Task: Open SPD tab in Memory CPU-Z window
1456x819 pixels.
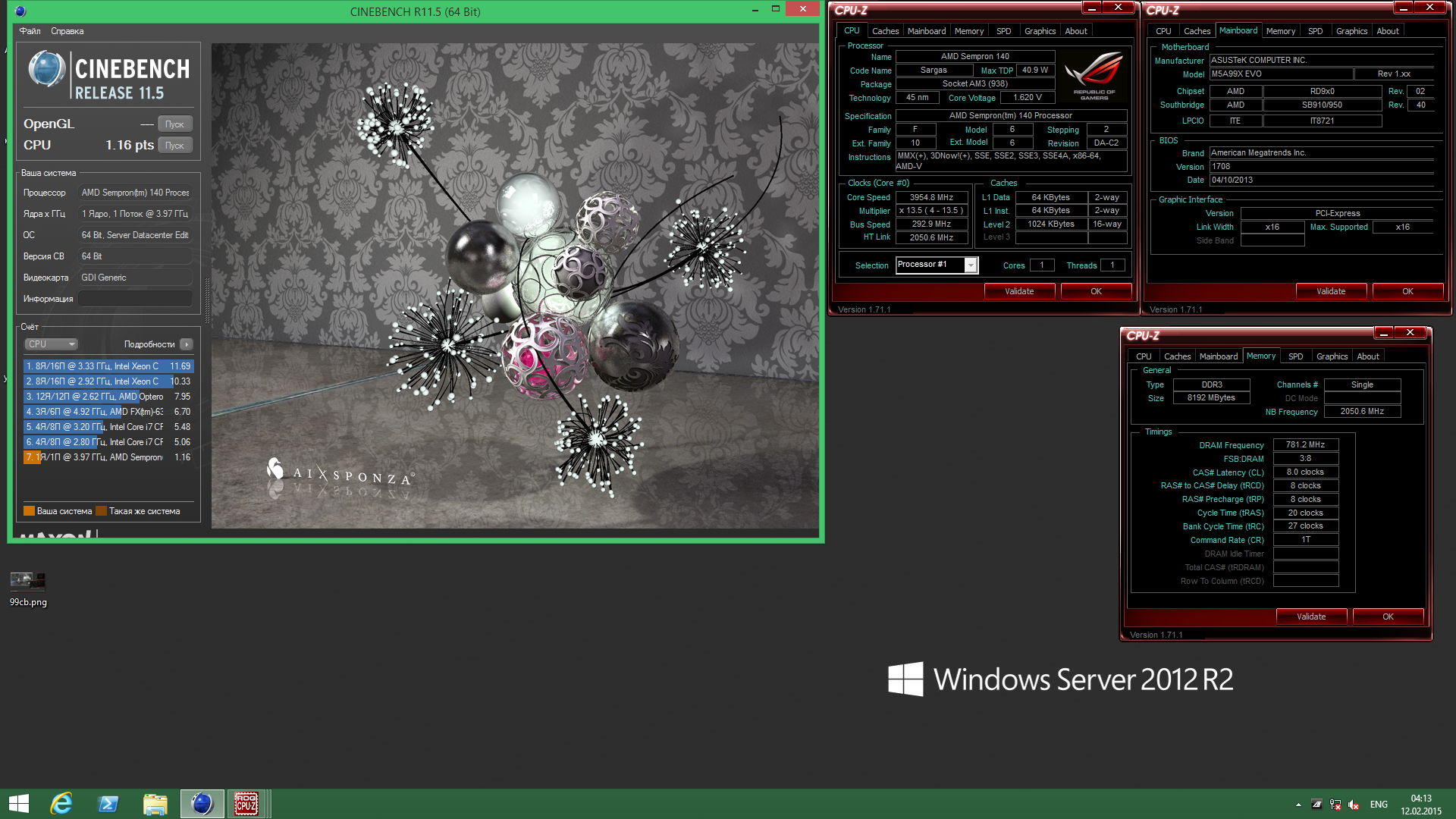Action: point(1295,356)
